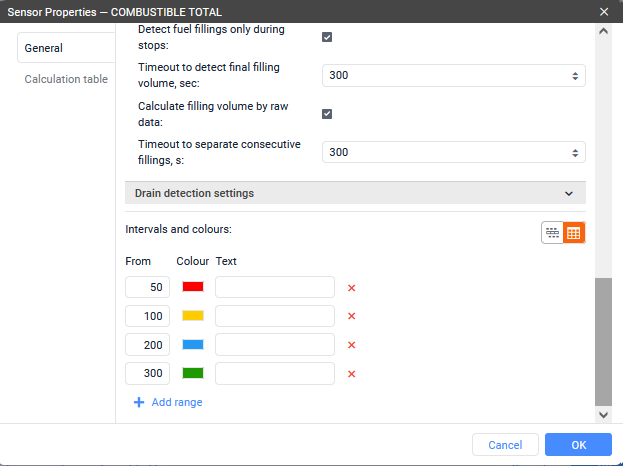Adjust the consecutive fillings timeout stepper
This screenshot has height=466, width=623.
pyautogui.click(x=575, y=152)
